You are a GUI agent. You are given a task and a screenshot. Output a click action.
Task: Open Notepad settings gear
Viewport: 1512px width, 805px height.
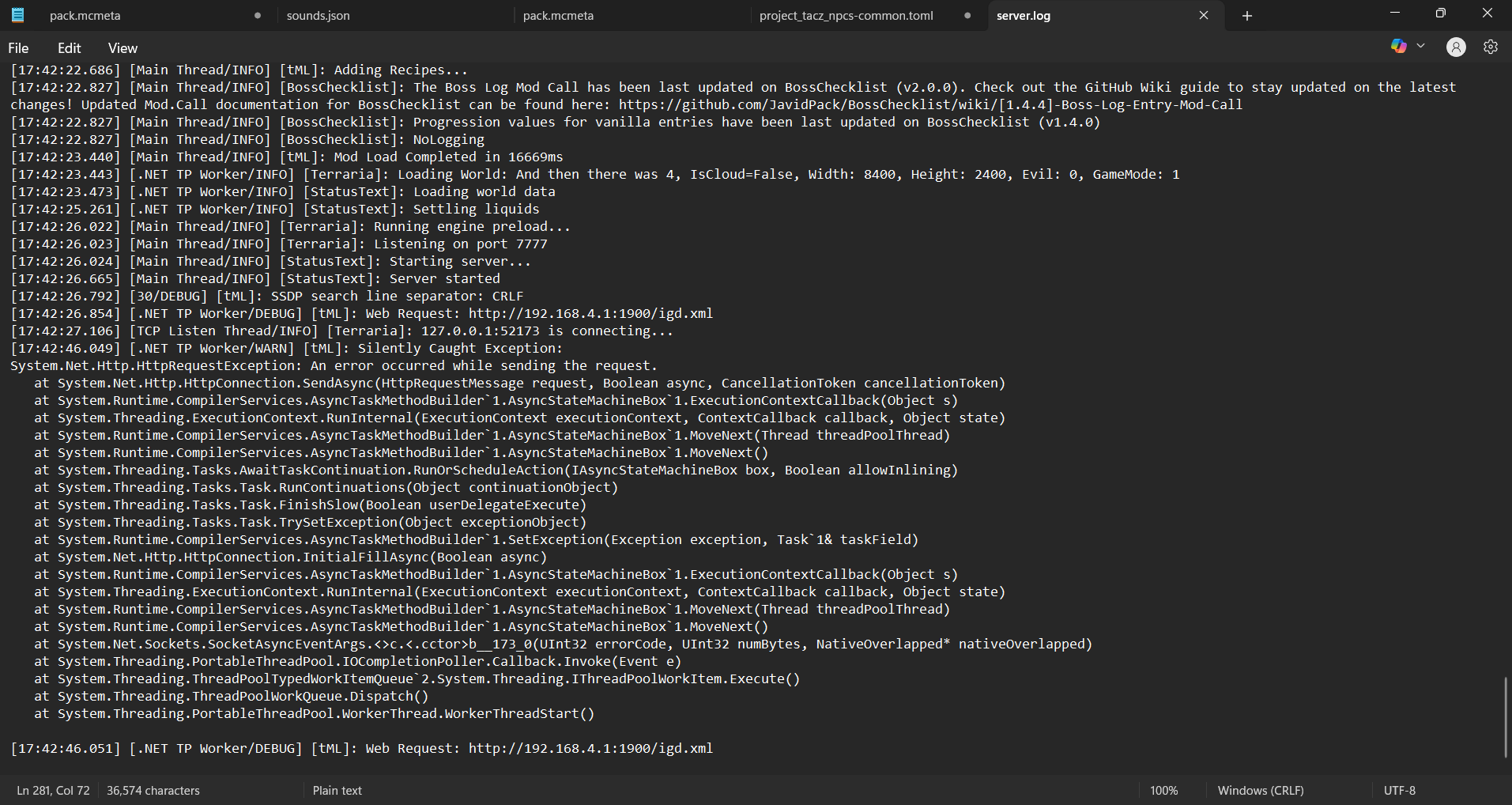pos(1491,47)
